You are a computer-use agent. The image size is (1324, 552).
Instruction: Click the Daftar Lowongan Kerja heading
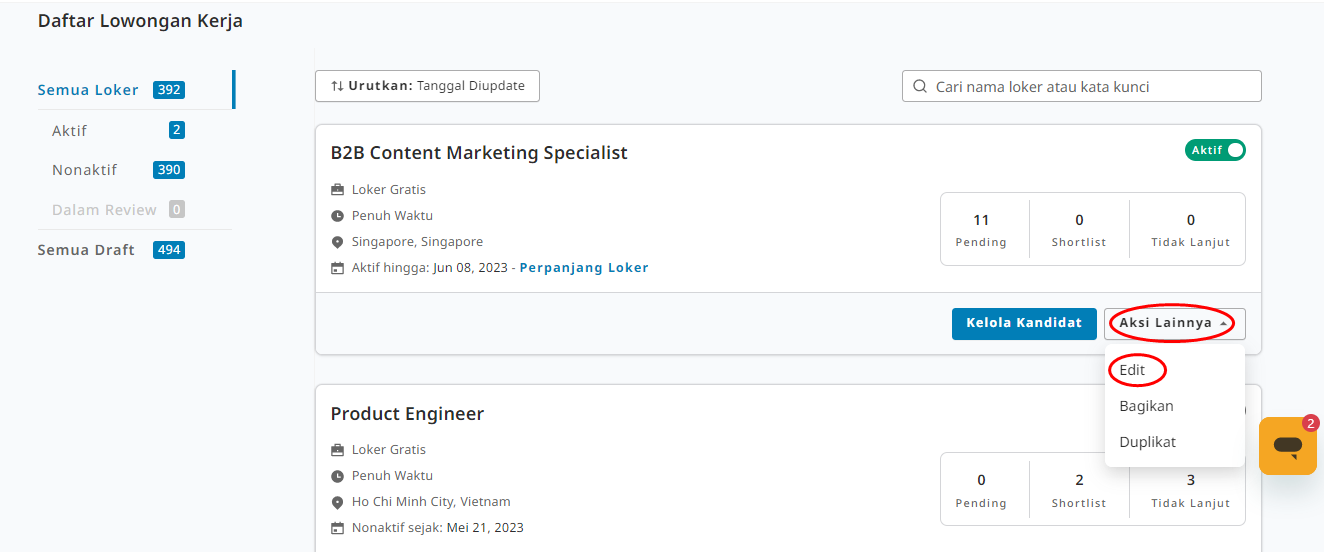coord(140,21)
